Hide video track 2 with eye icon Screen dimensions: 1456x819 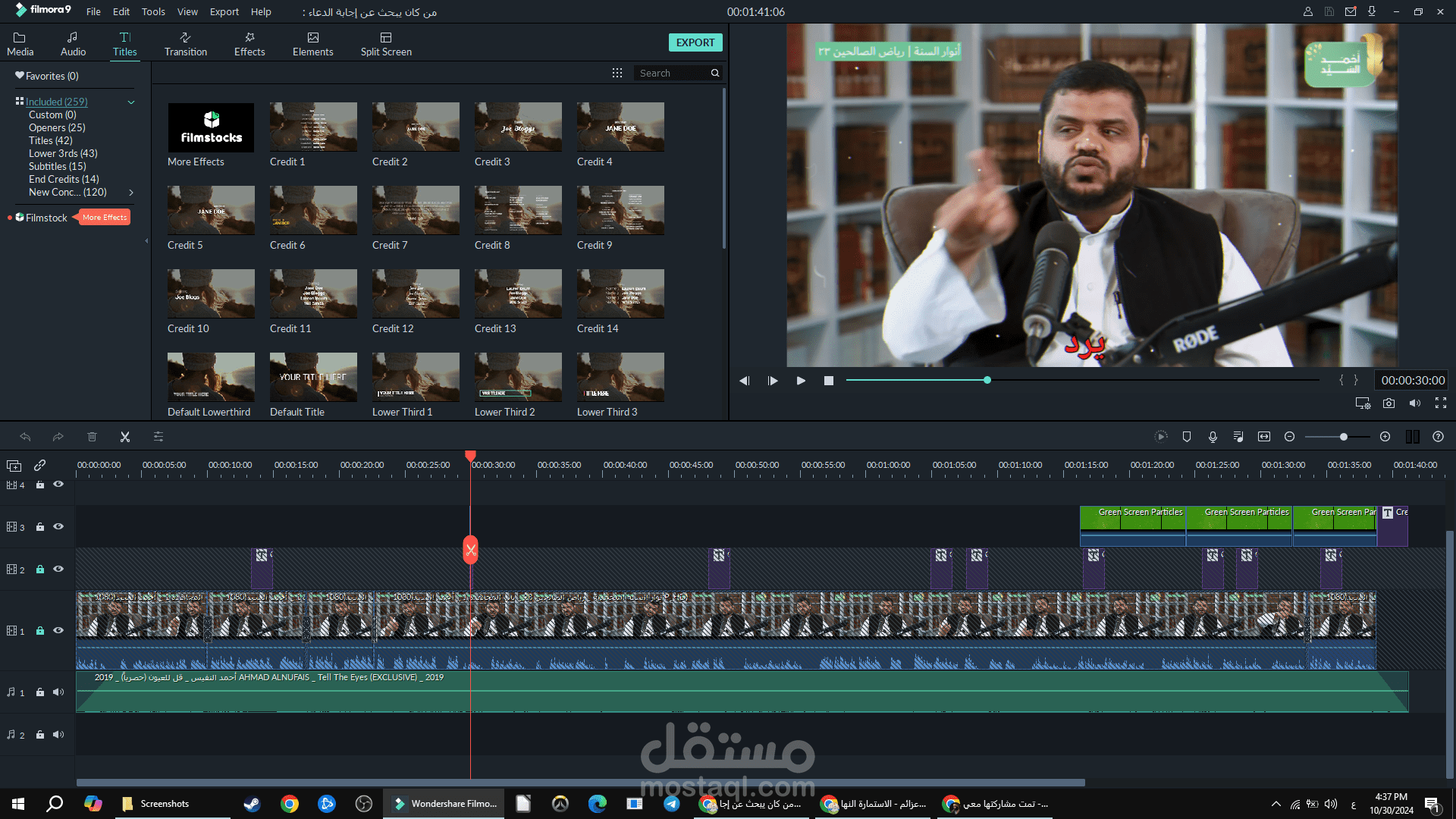coord(58,570)
